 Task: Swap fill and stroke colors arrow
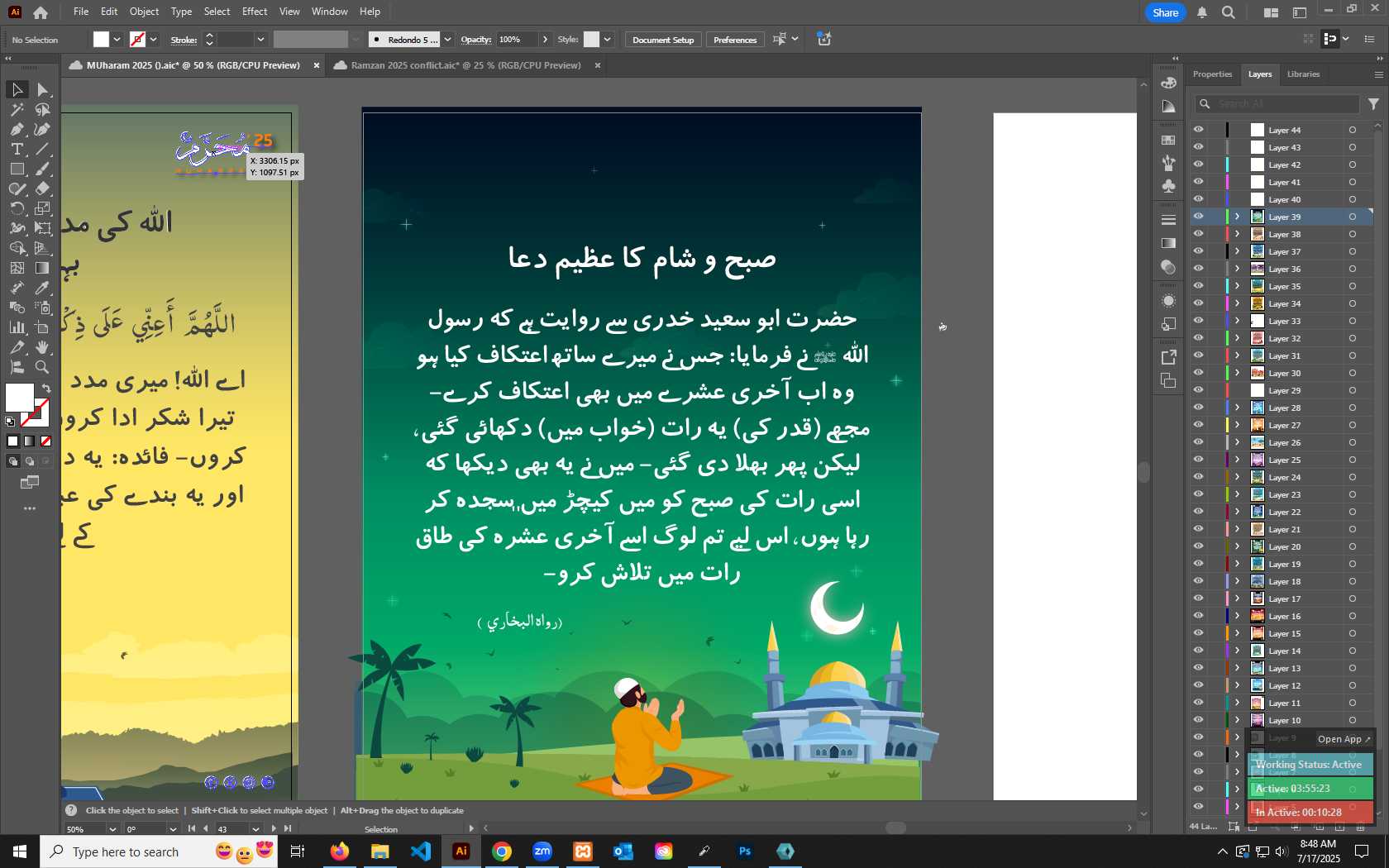pos(46,388)
